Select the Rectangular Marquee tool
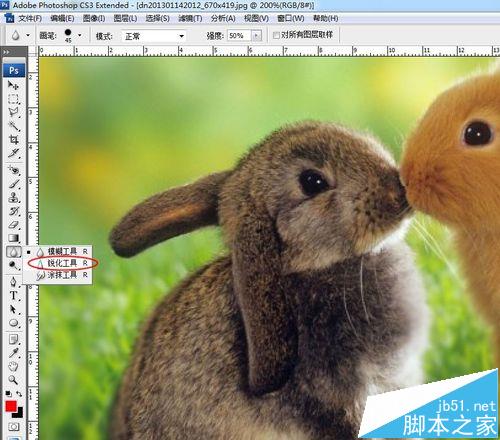The height and width of the screenshot is (440, 500). [13, 99]
